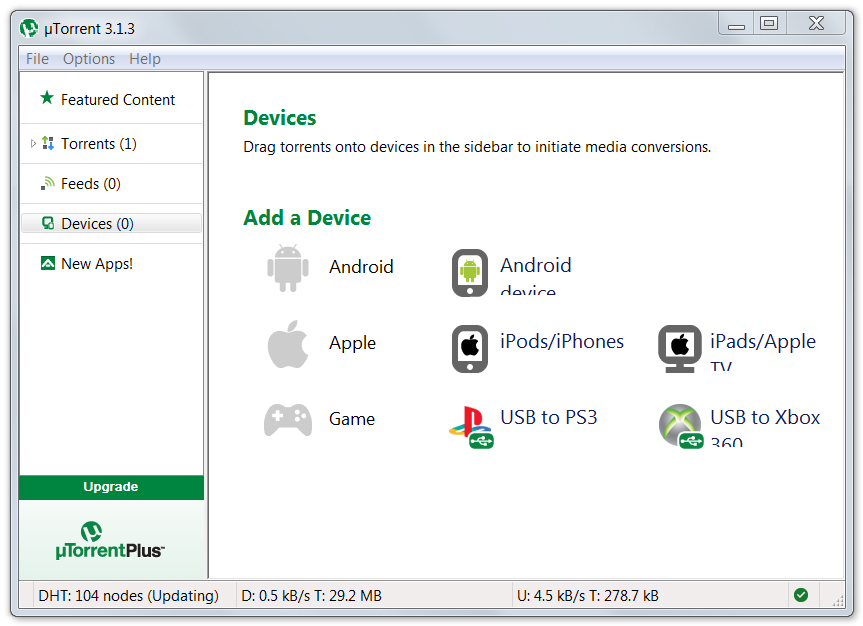Screen dimensions: 863x626
Task: Click the Apple category label
Action: (352, 343)
